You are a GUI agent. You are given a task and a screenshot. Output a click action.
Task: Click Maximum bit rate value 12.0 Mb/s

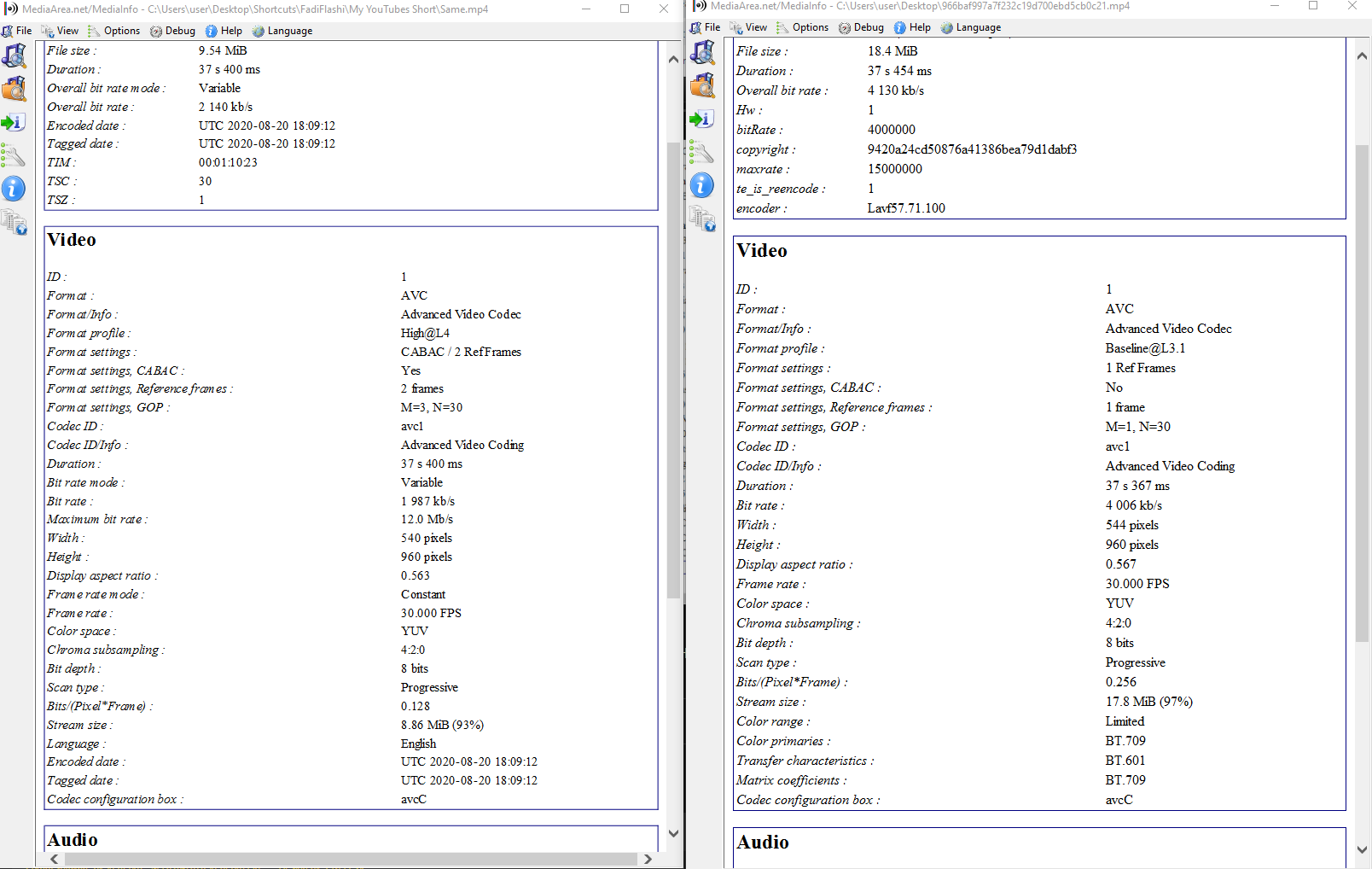point(427,519)
